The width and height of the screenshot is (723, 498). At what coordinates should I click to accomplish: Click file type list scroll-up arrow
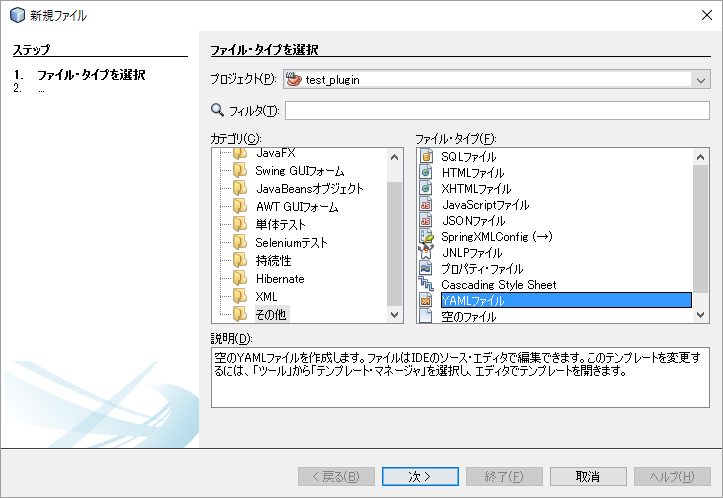(700, 157)
